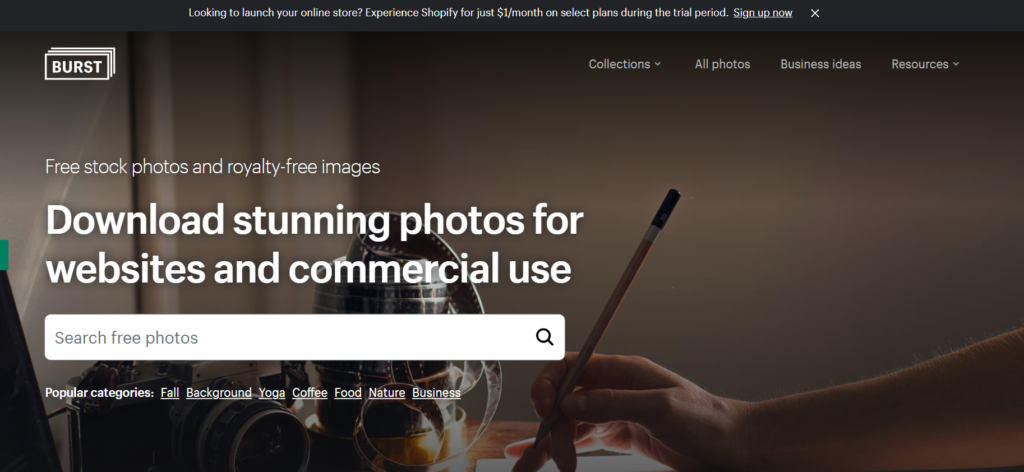Browse the Coffee popular category
1024x472 pixels.
(310, 392)
